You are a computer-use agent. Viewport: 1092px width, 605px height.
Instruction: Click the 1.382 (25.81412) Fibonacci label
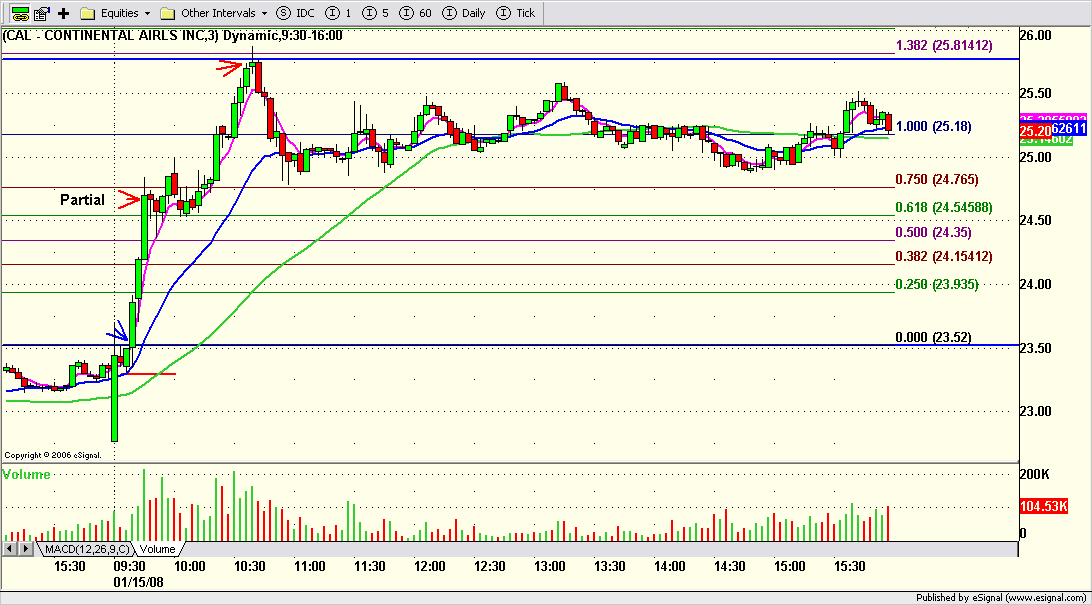(944, 45)
